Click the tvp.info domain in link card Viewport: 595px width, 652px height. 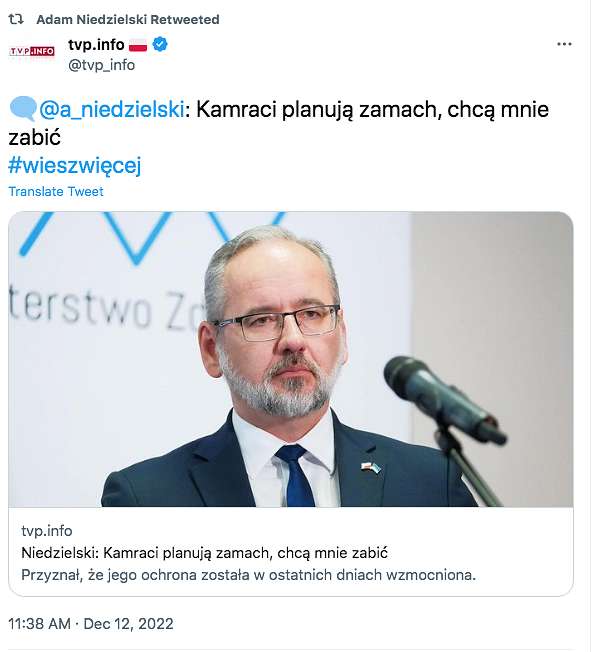(47, 531)
